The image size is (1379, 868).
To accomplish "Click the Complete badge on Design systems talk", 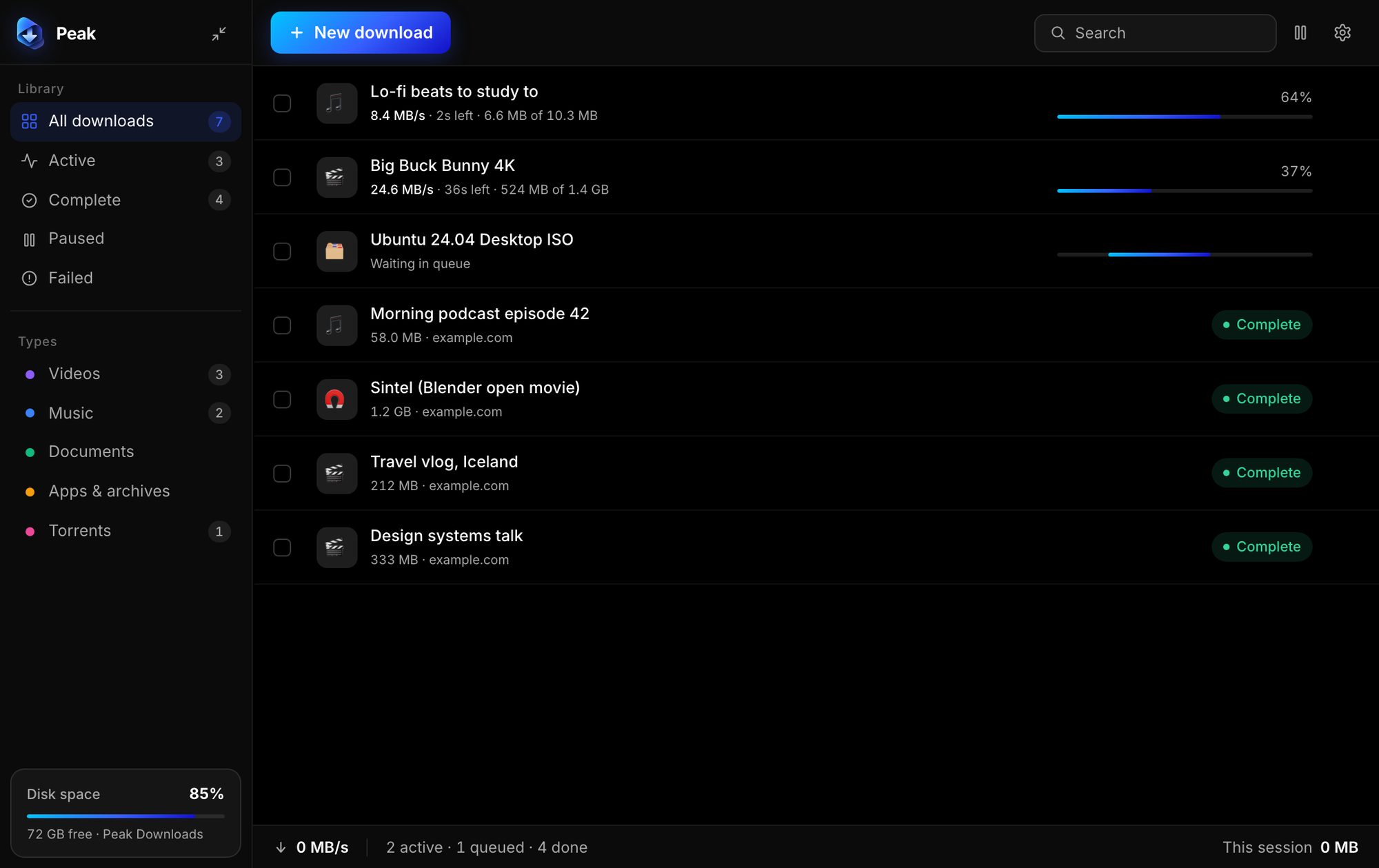I will click(x=1262, y=547).
